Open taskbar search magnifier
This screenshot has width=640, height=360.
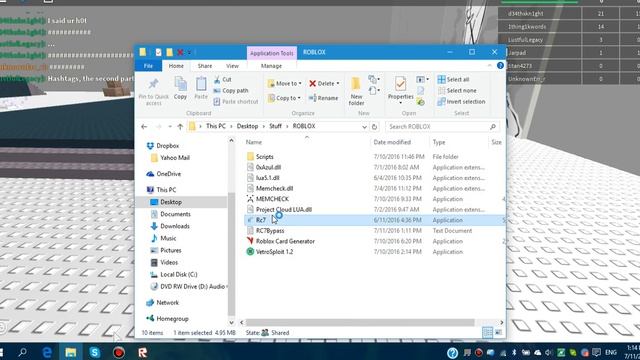click(23, 352)
